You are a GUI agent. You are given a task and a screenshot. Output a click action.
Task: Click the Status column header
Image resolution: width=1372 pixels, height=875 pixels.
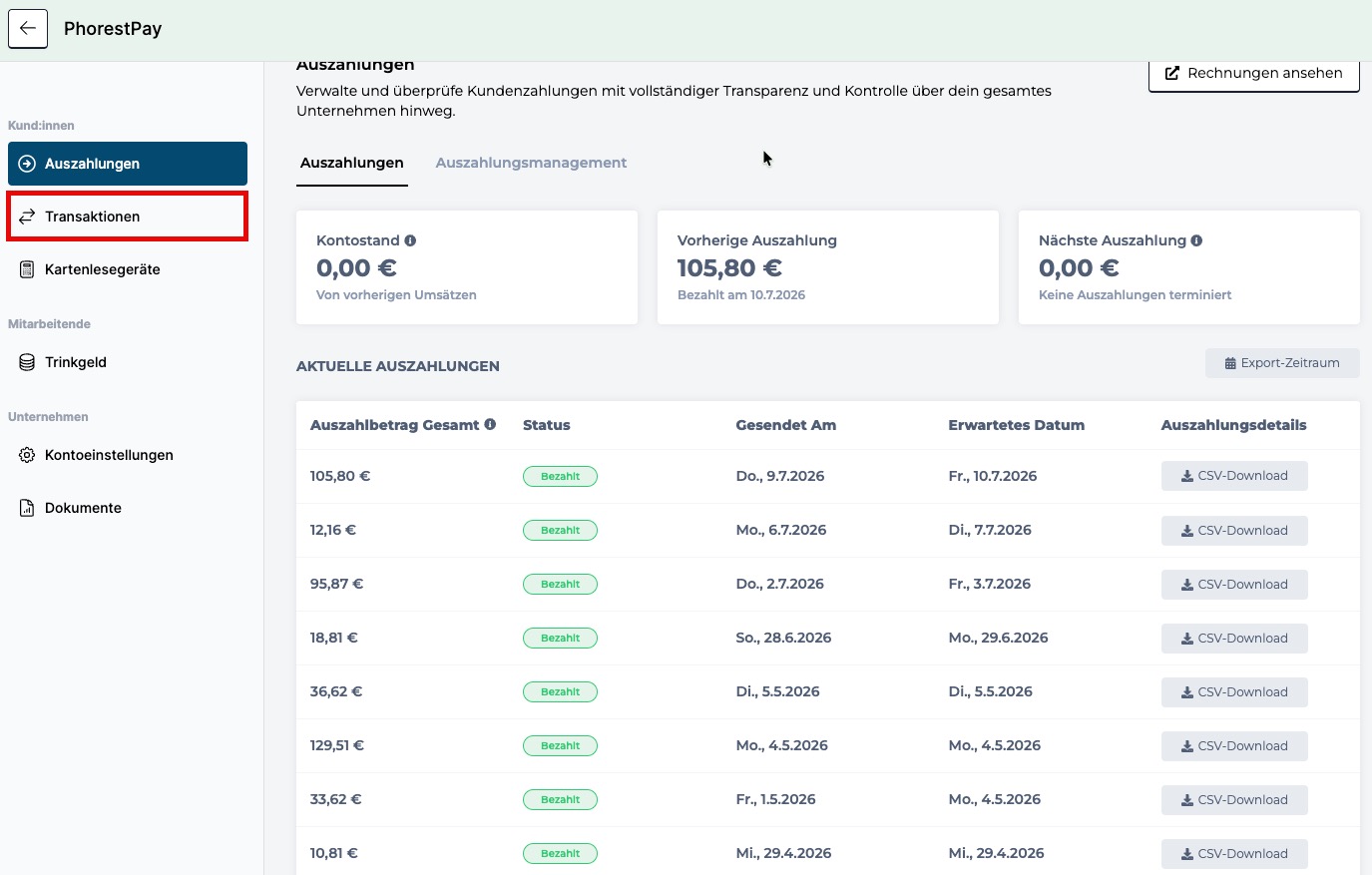coord(547,425)
